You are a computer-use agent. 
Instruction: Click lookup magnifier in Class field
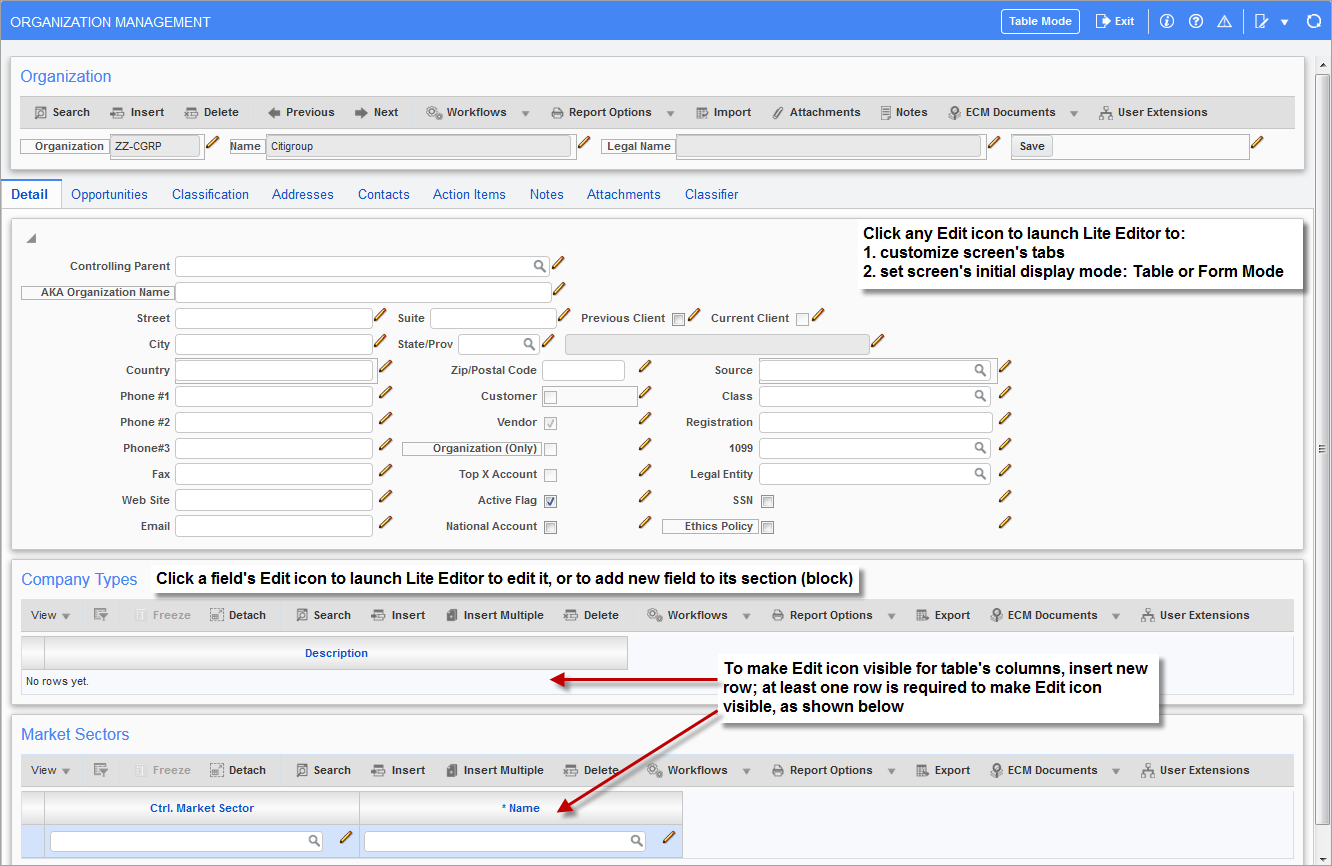[x=981, y=396]
